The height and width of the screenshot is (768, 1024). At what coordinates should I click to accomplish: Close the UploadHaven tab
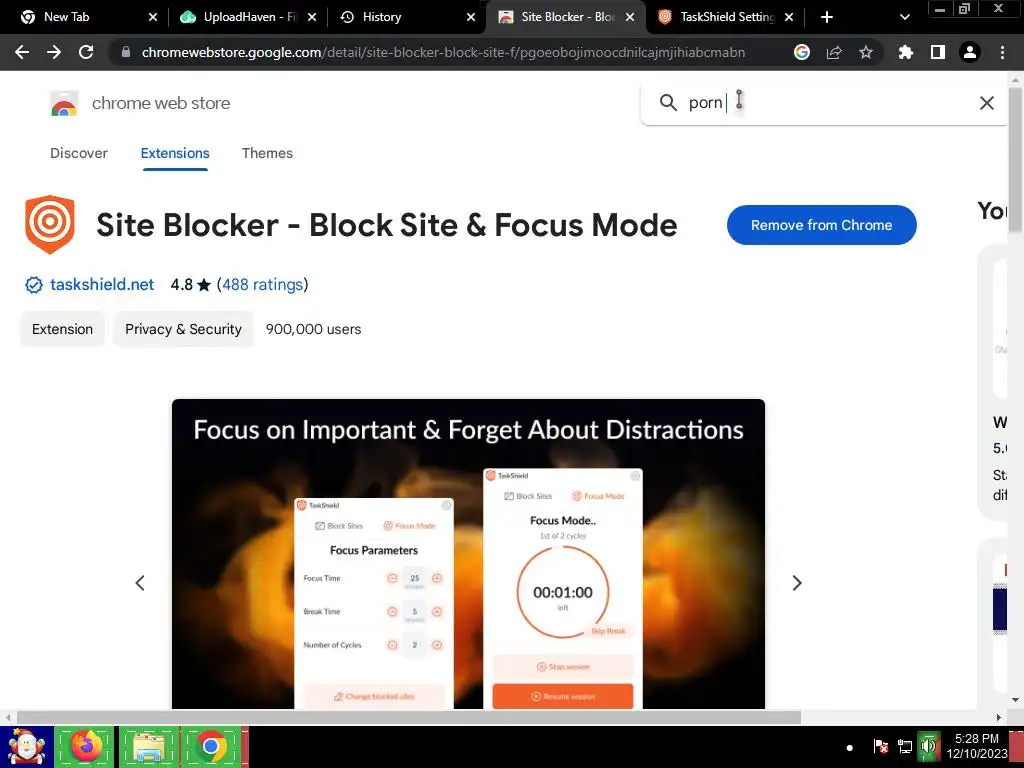[x=312, y=17]
